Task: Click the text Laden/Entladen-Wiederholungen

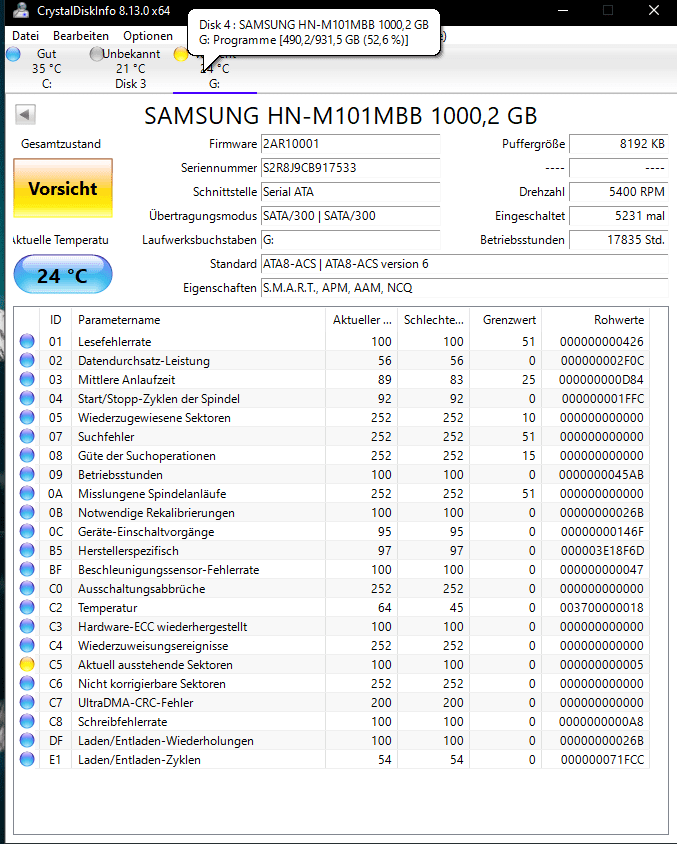Action: click(x=166, y=741)
